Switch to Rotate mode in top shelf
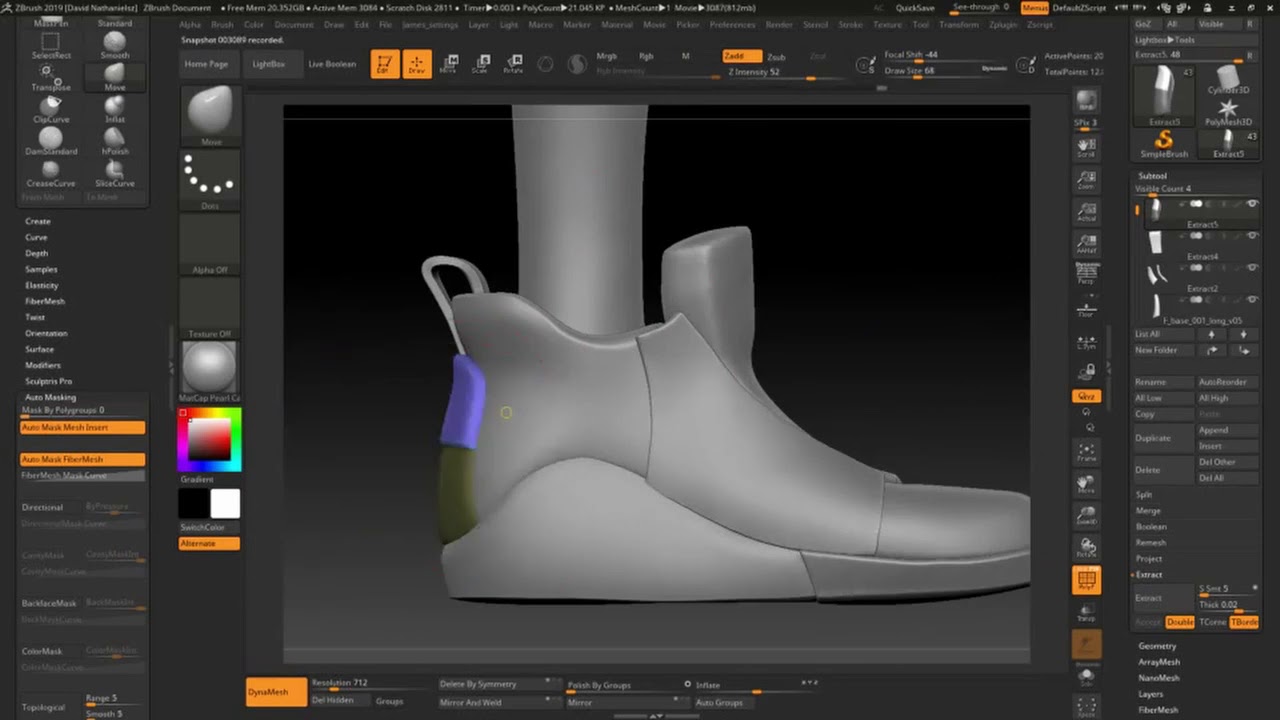 (x=513, y=64)
